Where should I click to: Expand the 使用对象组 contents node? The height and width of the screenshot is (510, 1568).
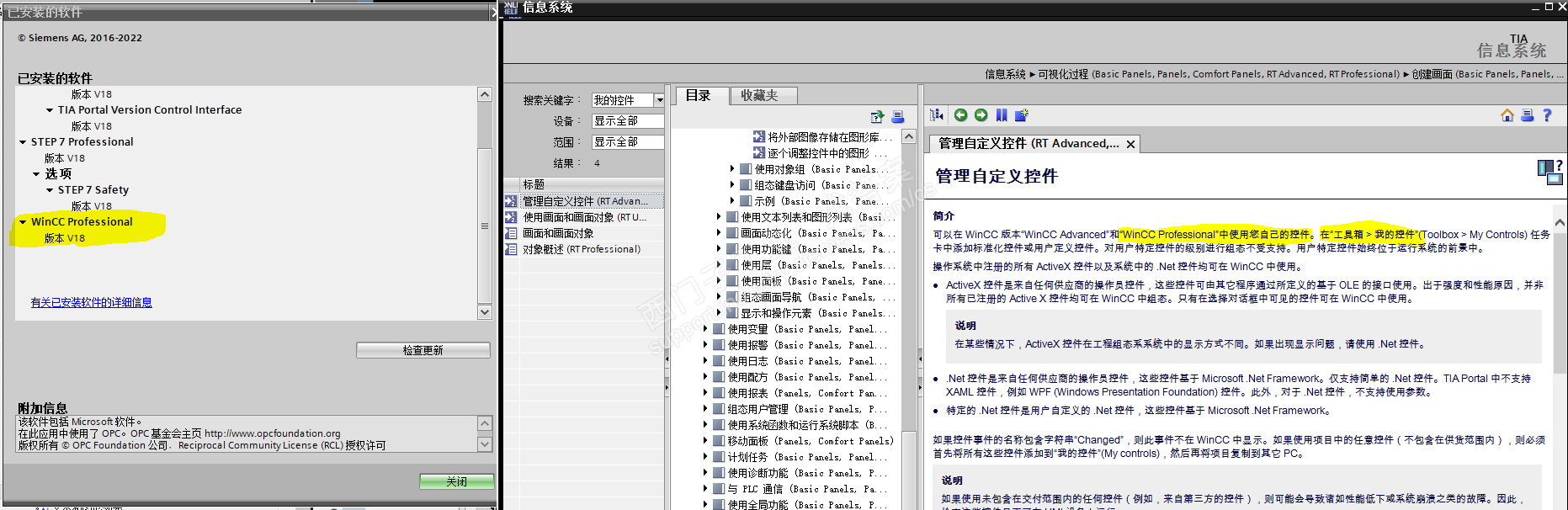coord(732,169)
